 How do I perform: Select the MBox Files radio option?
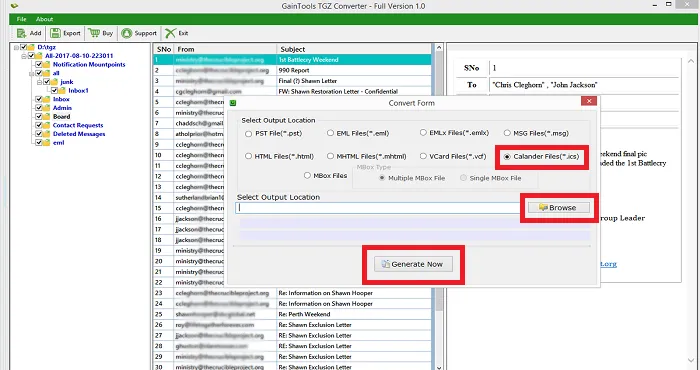point(307,176)
